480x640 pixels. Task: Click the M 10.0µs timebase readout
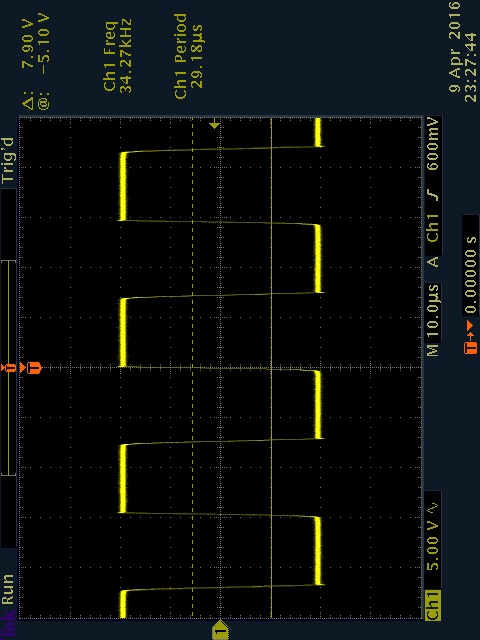coord(433,320)
